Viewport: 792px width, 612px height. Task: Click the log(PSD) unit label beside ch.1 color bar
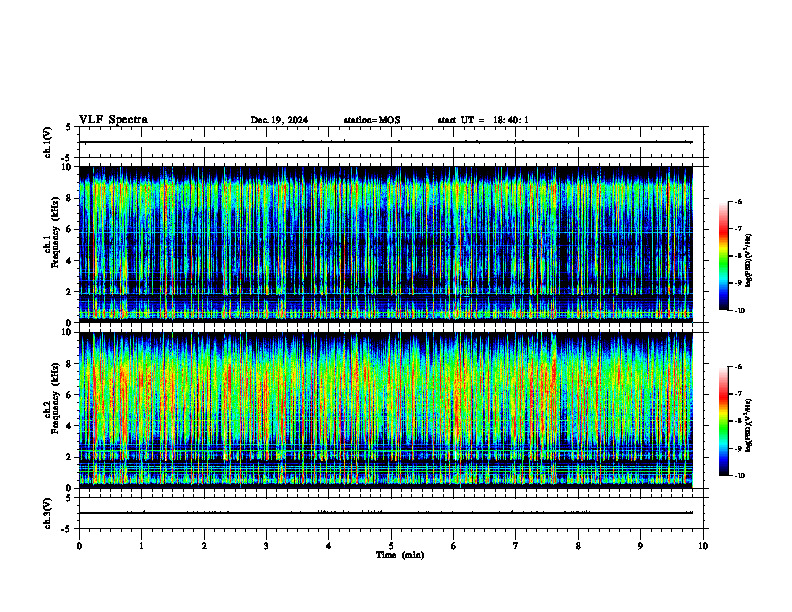click(x=749, y=260)
